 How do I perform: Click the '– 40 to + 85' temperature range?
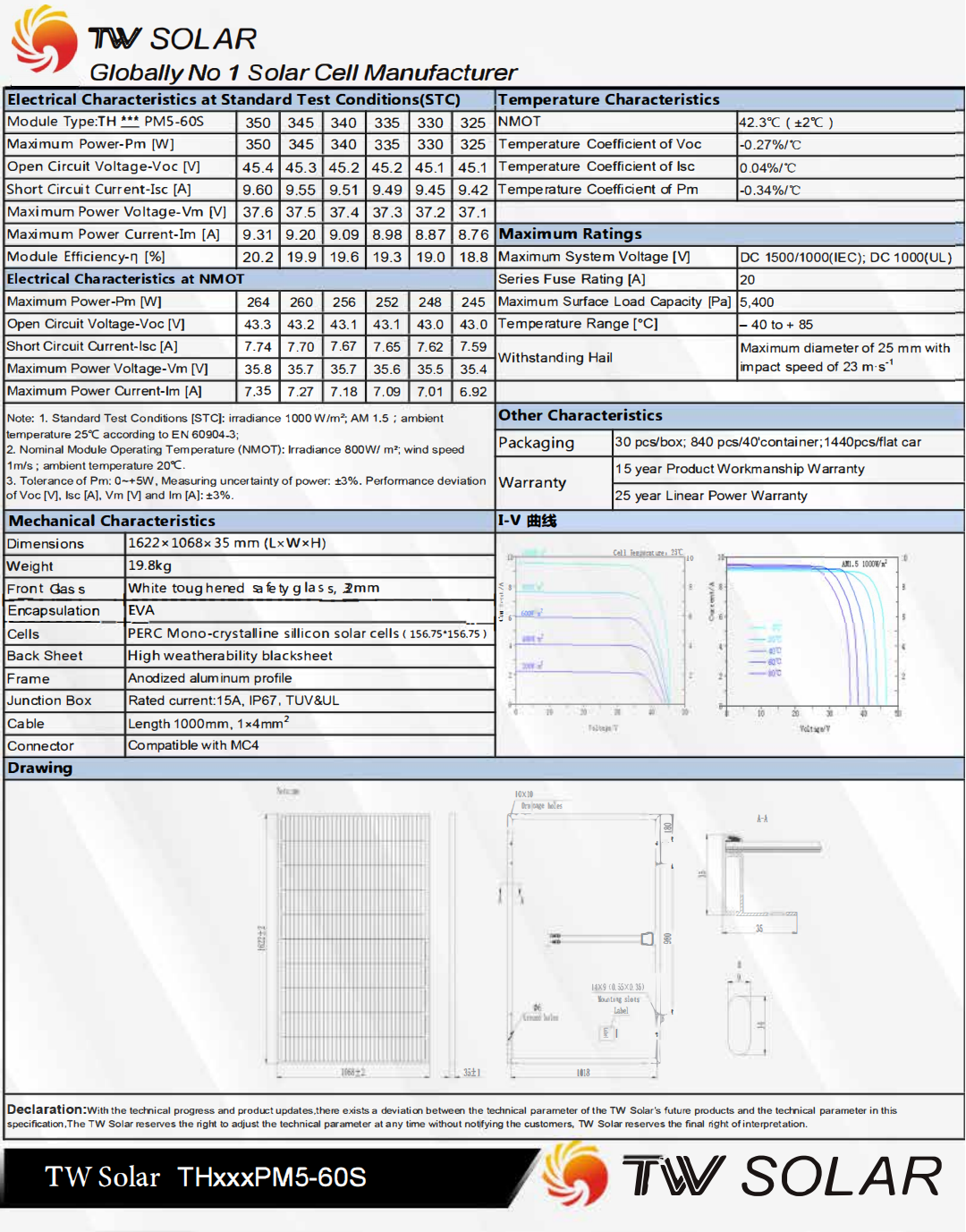pos(776,325)
